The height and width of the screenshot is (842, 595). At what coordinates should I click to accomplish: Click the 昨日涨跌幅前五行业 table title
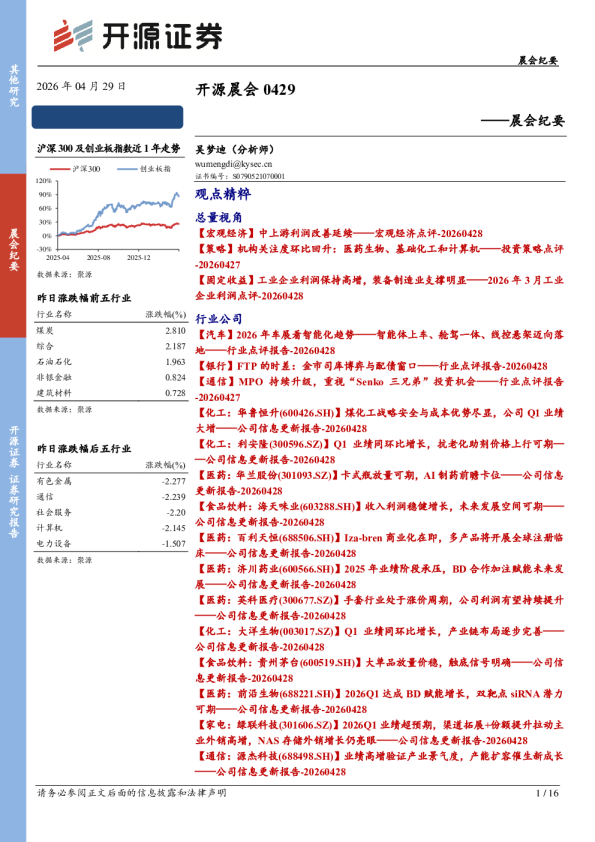84,298
